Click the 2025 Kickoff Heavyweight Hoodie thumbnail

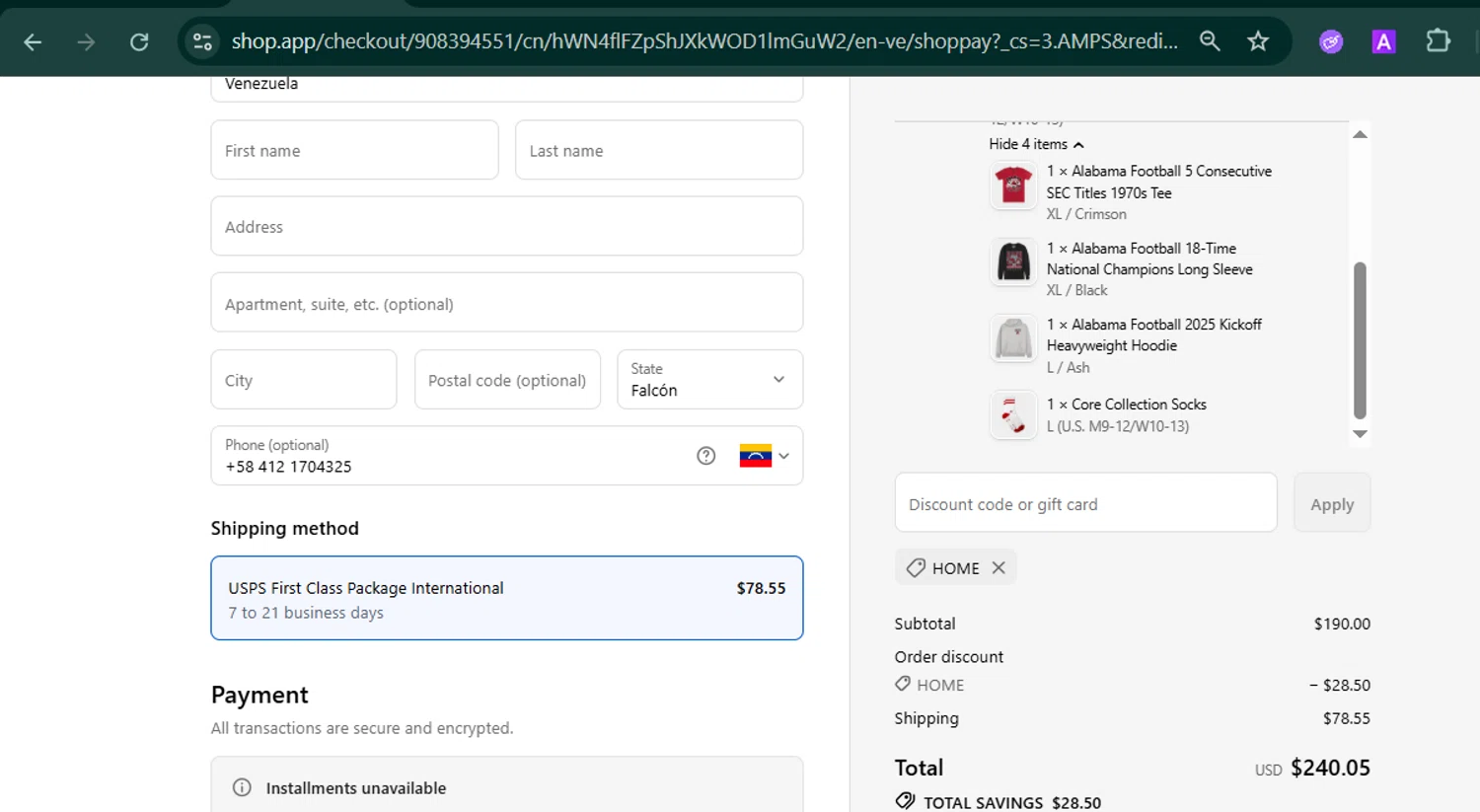click(x=1013, y=338)
